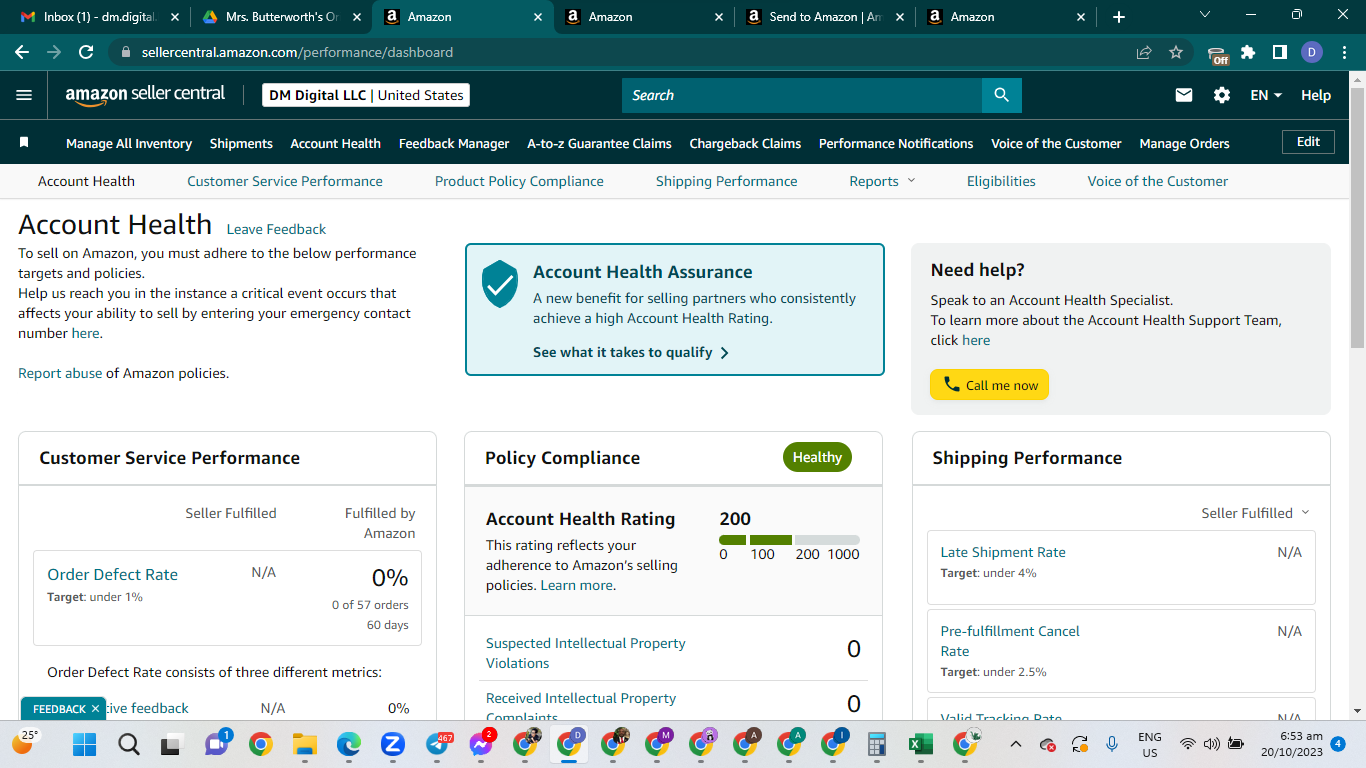
Task: Open Suspected Intellectual Property Violations link
Action: (x=585, y=653)
